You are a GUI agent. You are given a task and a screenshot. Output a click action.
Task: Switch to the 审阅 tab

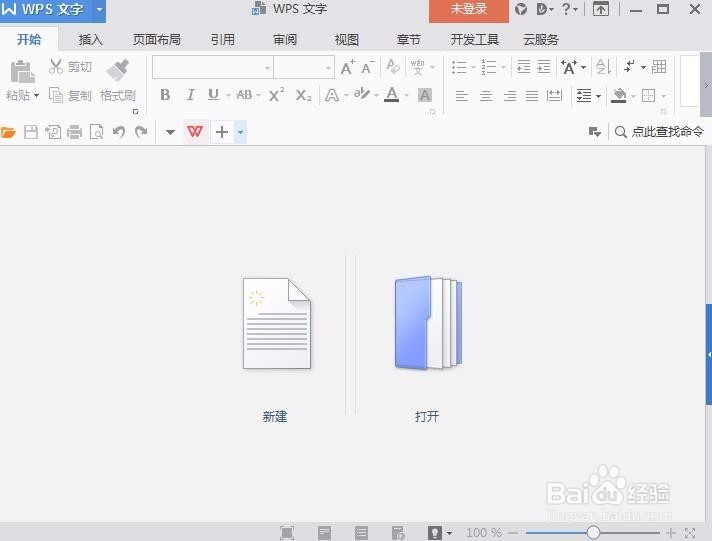(x=285, y=40)
